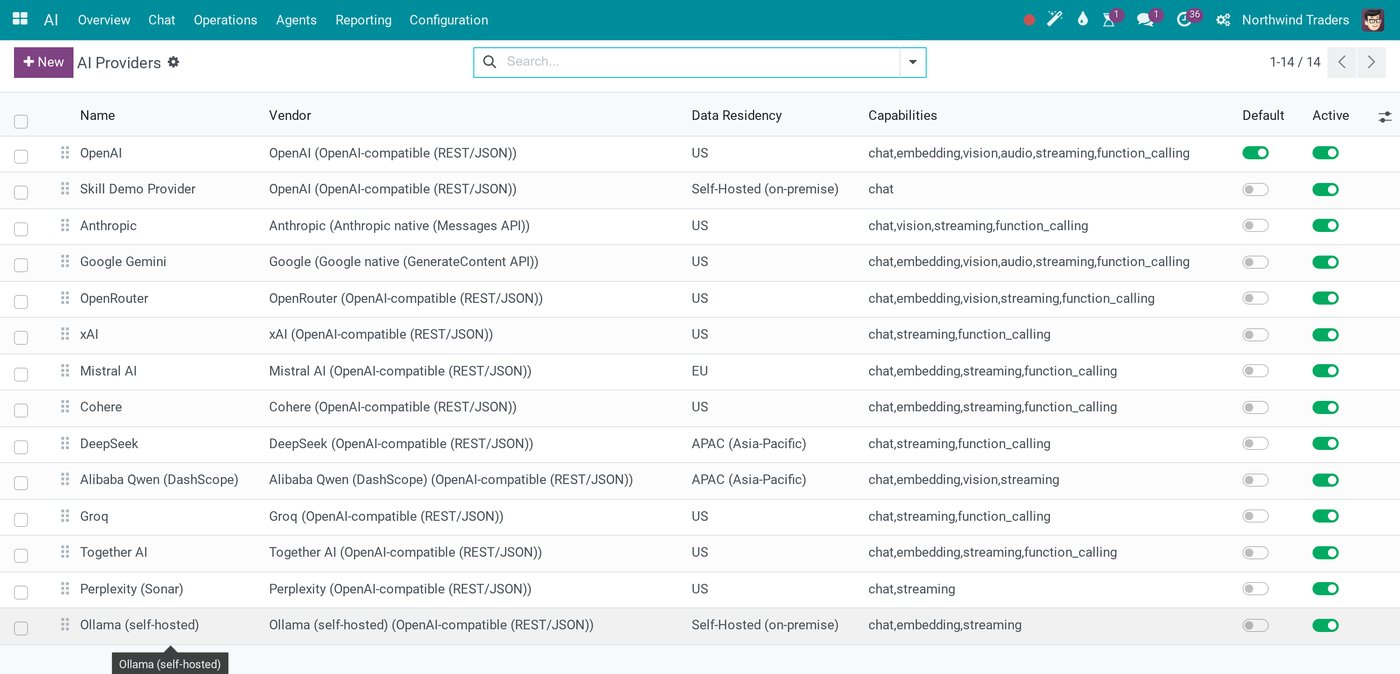Click 'EU' data residency cell
This screenshot has width=1400, height=674.
coord(699,371)
